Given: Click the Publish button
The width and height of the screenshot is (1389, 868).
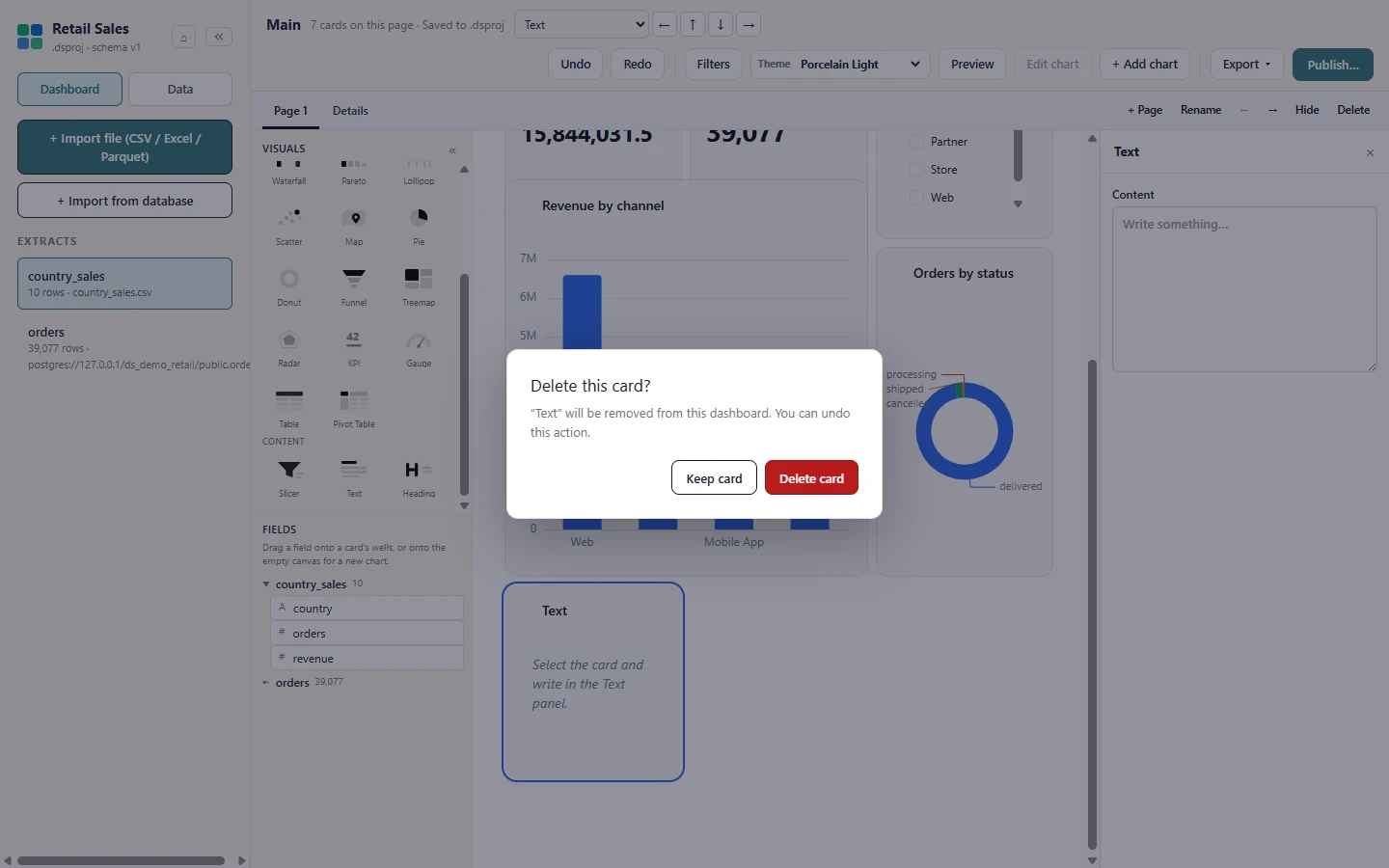Looking at the screenshot, I should (x=1333, y=65).
